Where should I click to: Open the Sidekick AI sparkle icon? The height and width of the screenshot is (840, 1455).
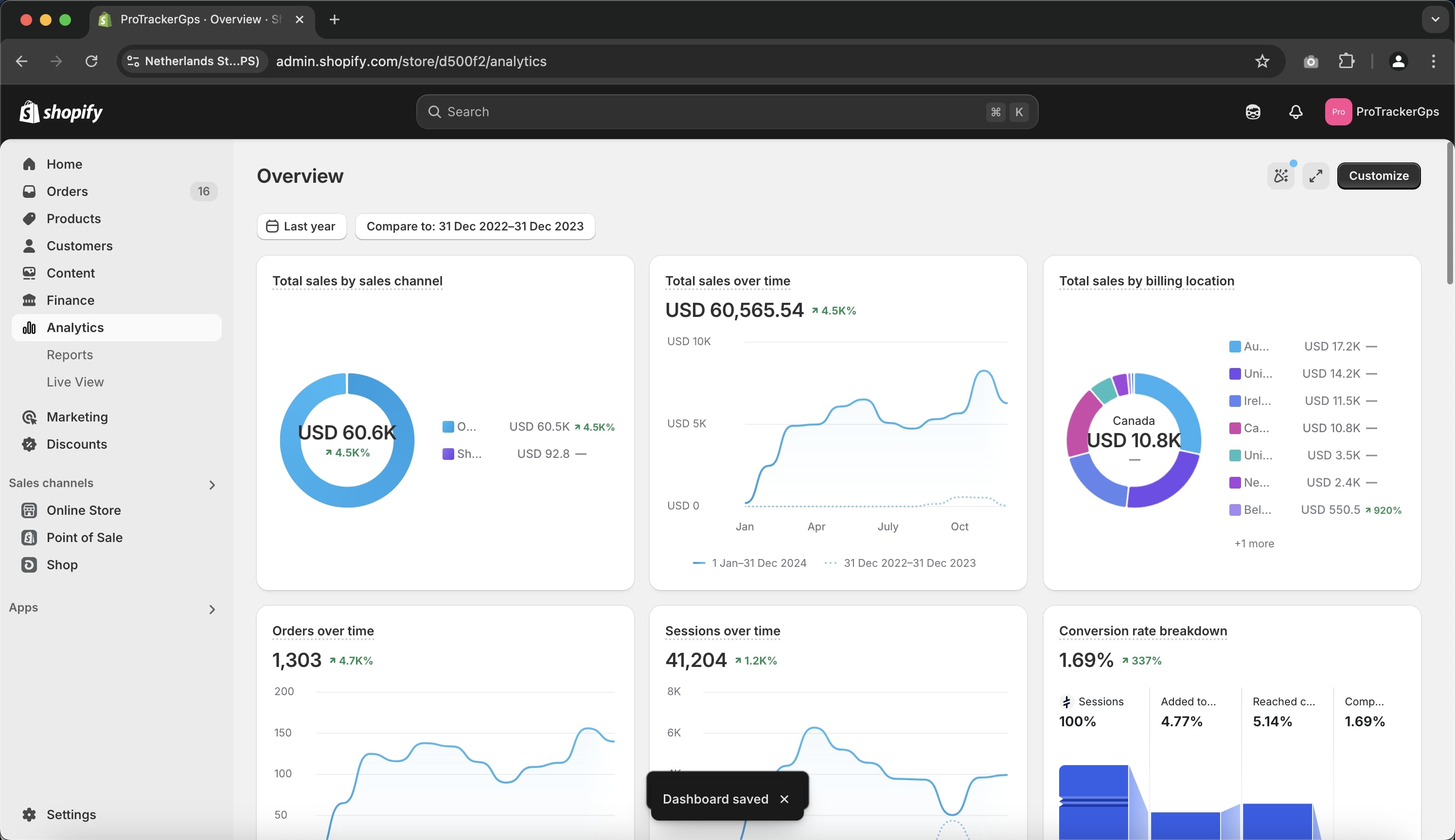click(x=1281, y=175)
